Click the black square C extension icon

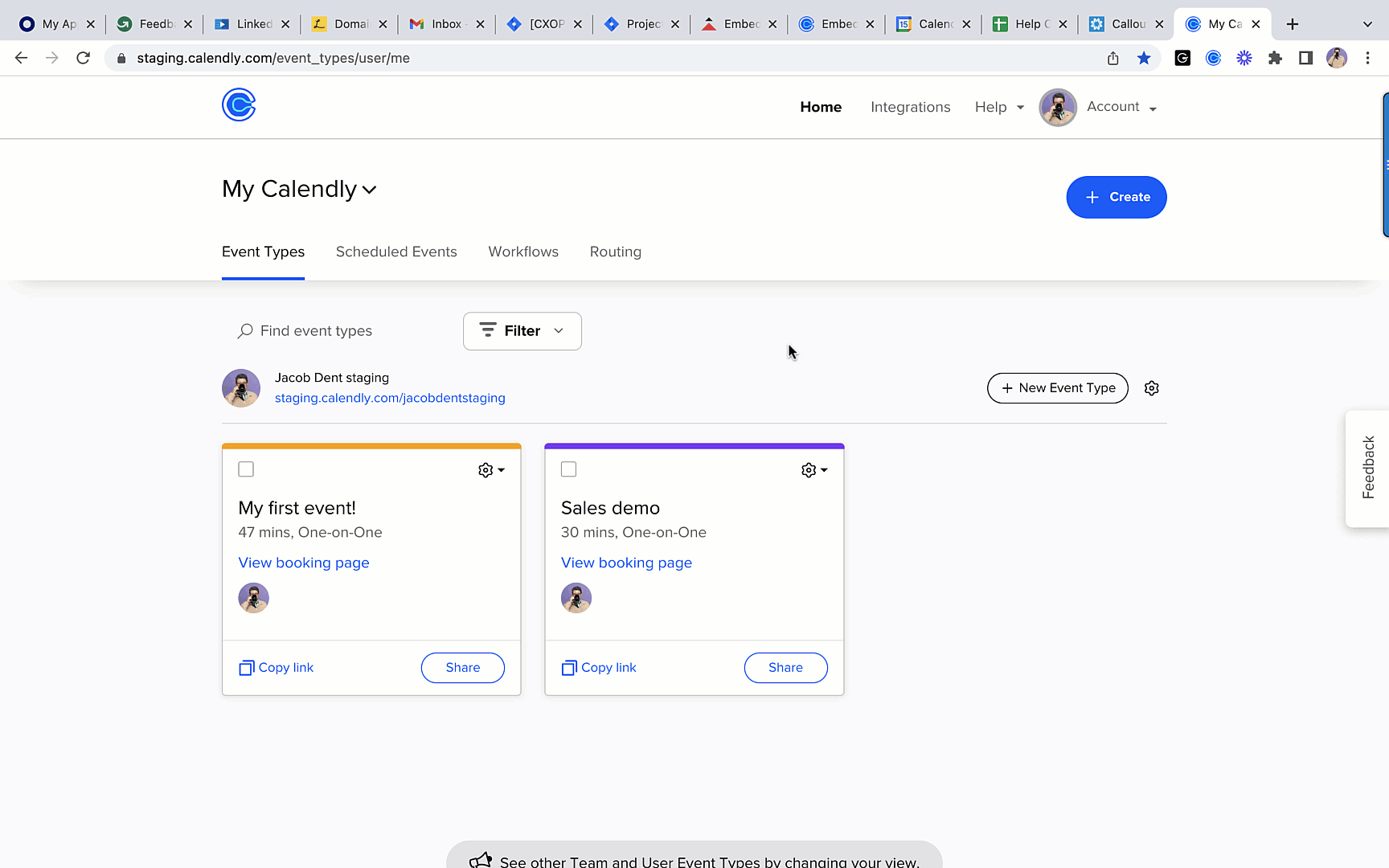point(1182,58)
